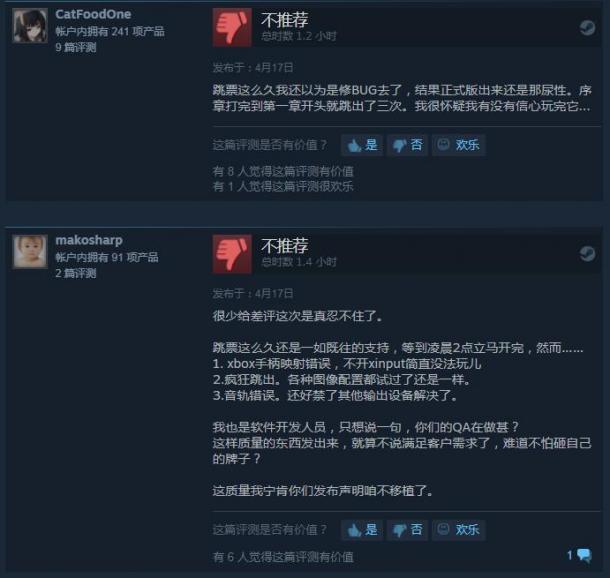Viewport: 610px width, 578px height.
Task: Click thumbs-down icon on makosharp's review
Action: pyautogui.click(x=232, y=254)
